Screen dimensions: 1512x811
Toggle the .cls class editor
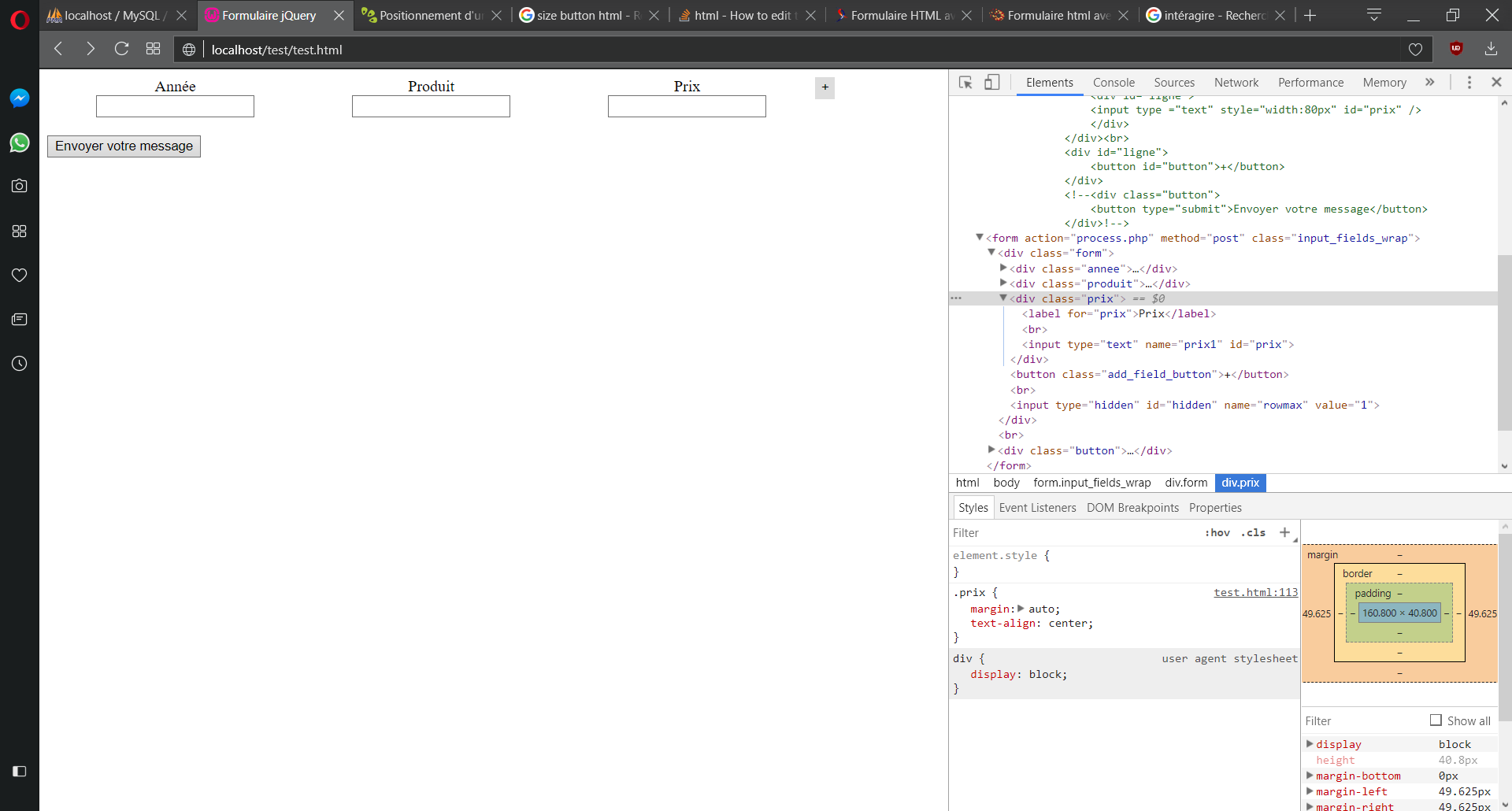click(1253, 532)
